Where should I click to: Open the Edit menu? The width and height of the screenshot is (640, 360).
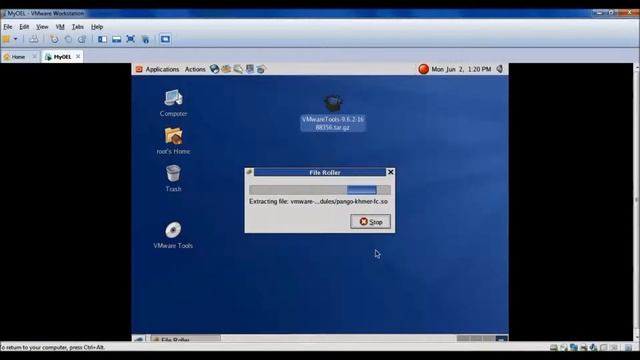[24, 27]
